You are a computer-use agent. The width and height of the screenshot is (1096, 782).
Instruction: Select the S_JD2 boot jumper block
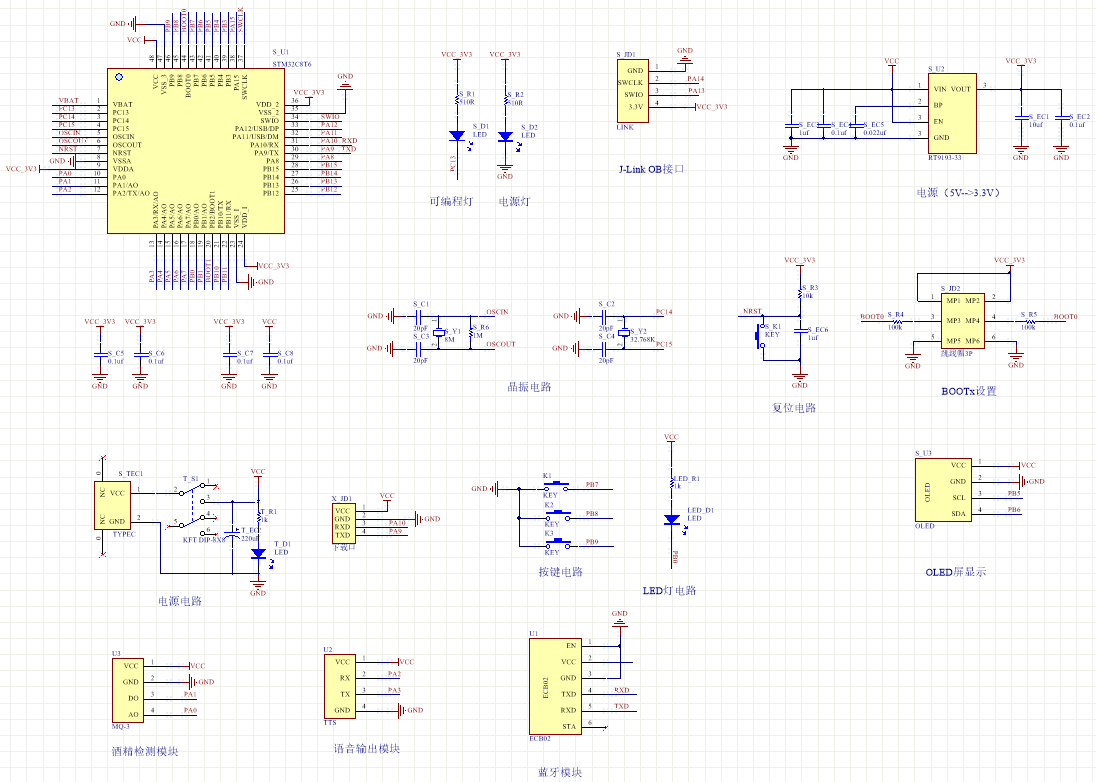click(x=962, y=320)
